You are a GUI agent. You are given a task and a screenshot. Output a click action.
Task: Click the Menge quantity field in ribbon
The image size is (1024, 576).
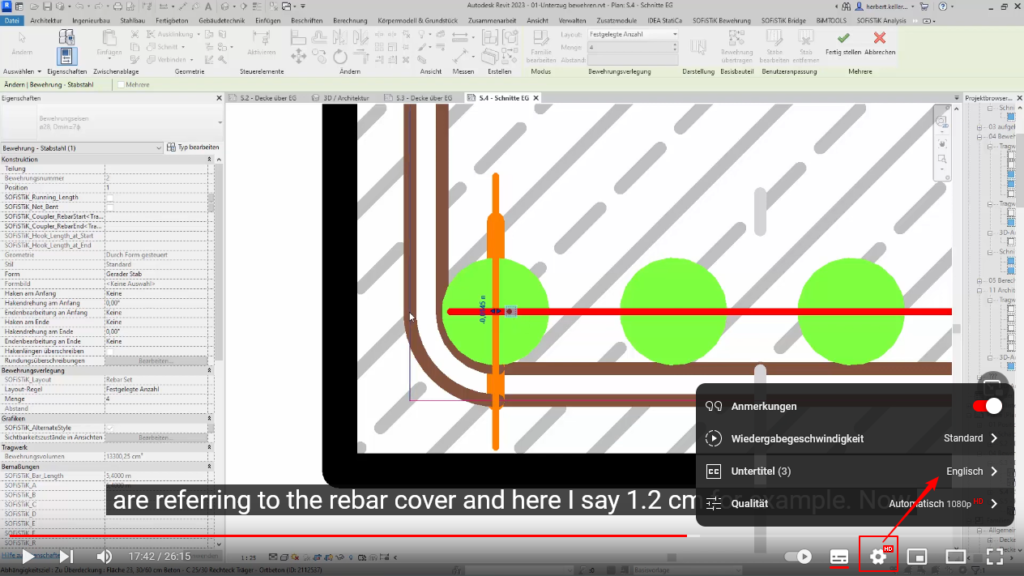632,47
